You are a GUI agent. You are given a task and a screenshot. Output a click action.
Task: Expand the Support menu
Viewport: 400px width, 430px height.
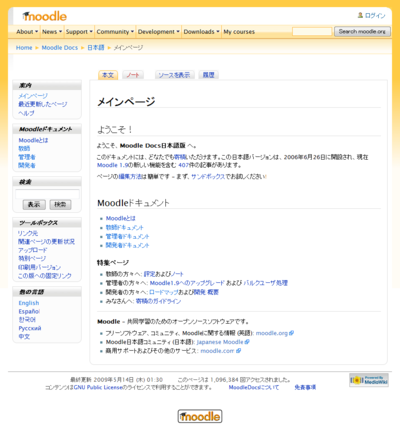click(x=79, y=32)
